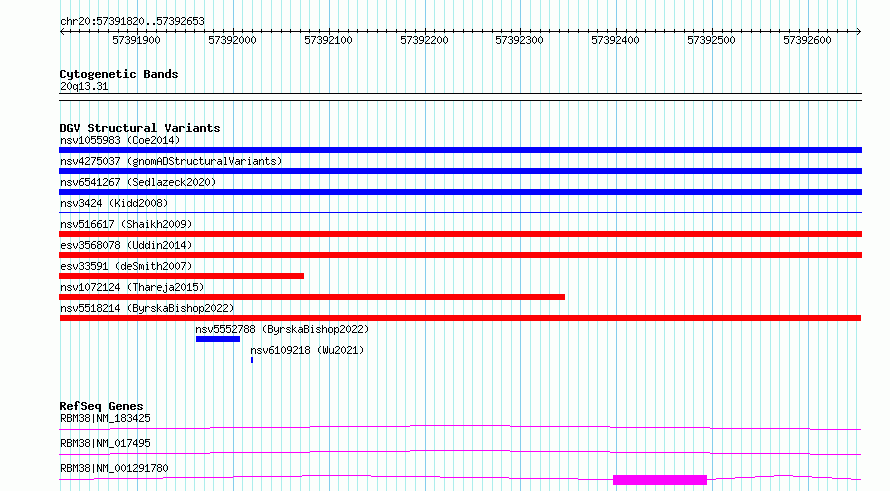Viewport: 890px width, 491px height.
Task: Select the nsv1072124 (Thareja2015) red bar
Action: pos(312,297)
